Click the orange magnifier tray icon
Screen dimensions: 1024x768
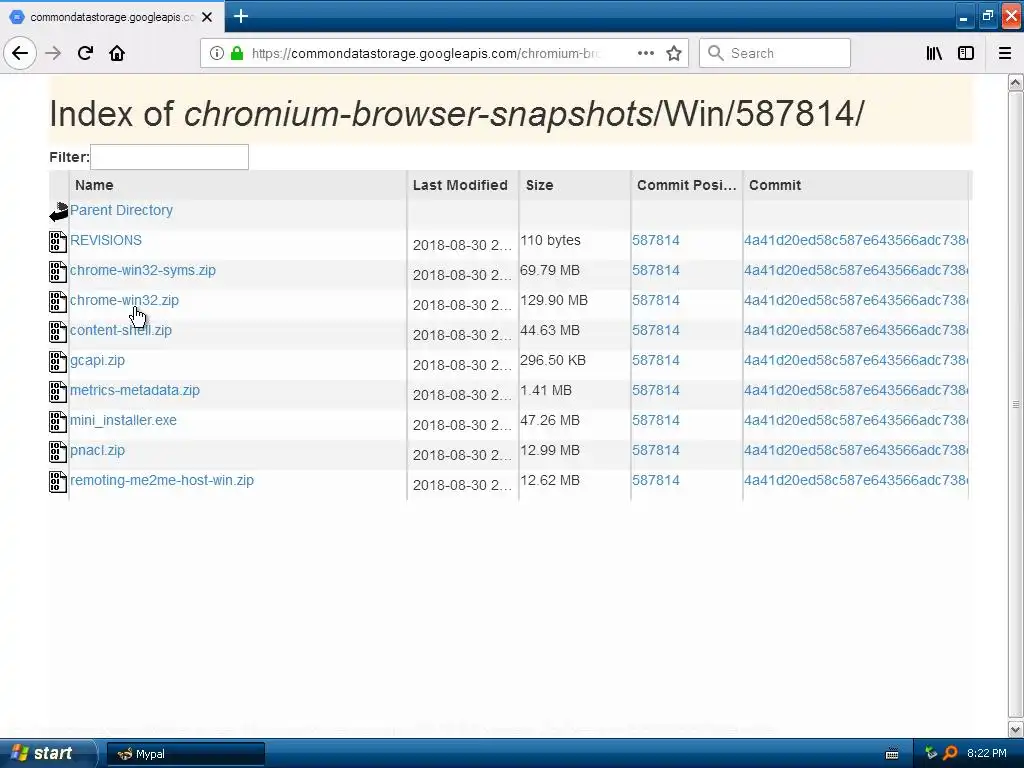coord(950,753)
